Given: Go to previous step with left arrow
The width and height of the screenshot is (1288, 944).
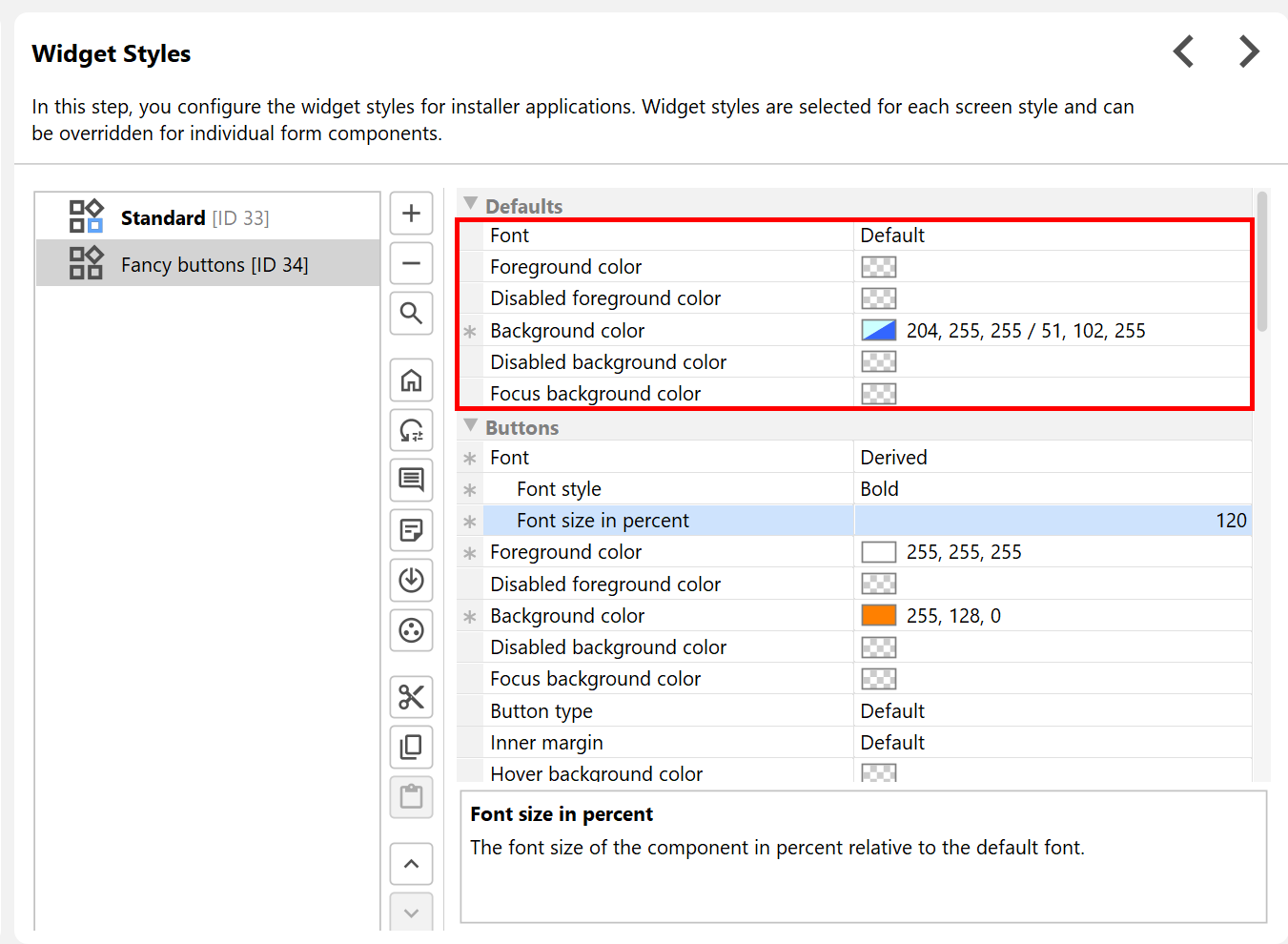Looking at the screenshot, I should tap(1183, 51).
